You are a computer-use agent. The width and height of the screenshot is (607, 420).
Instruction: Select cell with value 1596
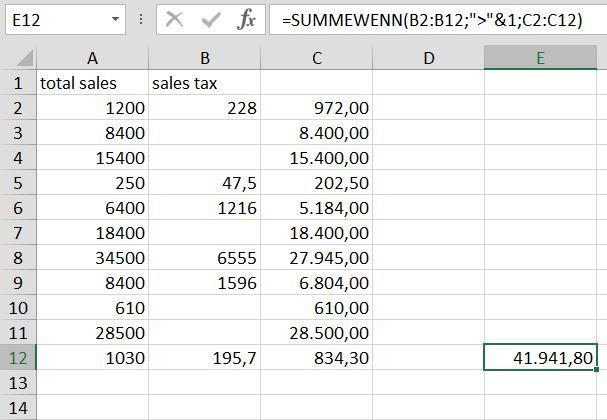[205, 283]
